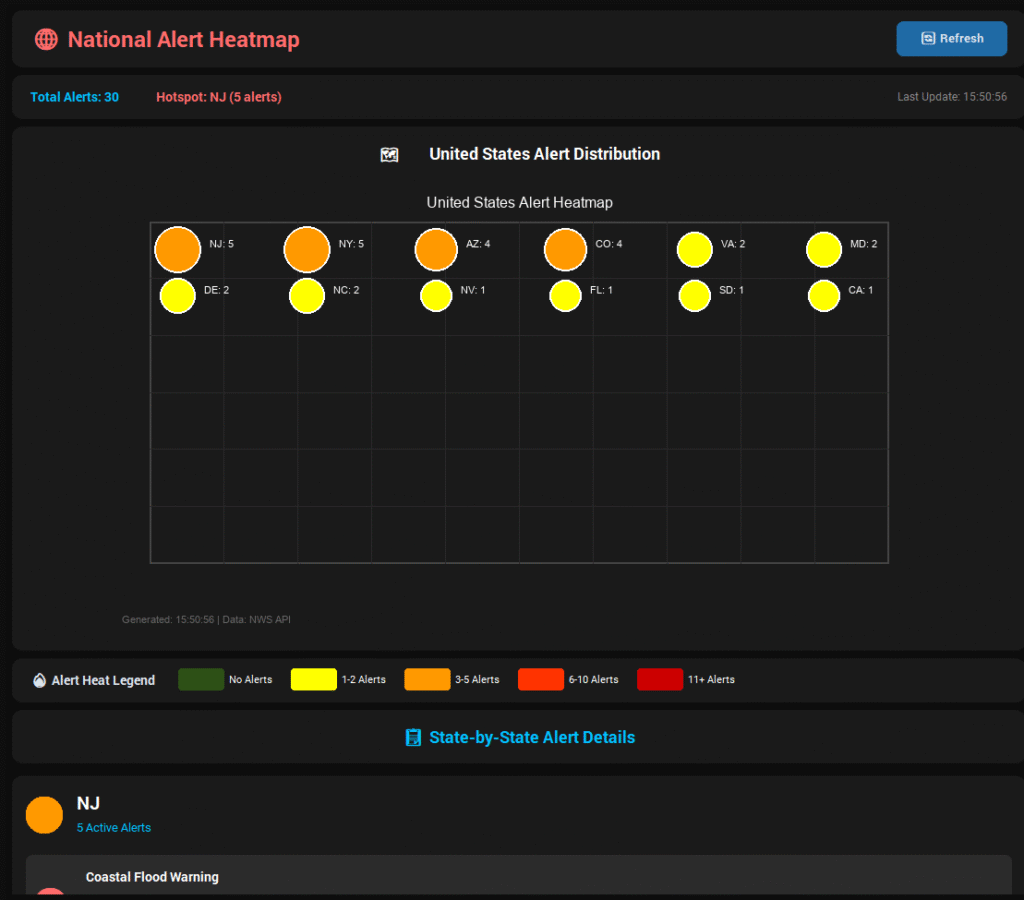Click the clipboard icon beside State-by-State Alert Details
This screenshot has height=900, width=1024.
tap(413, 738)
